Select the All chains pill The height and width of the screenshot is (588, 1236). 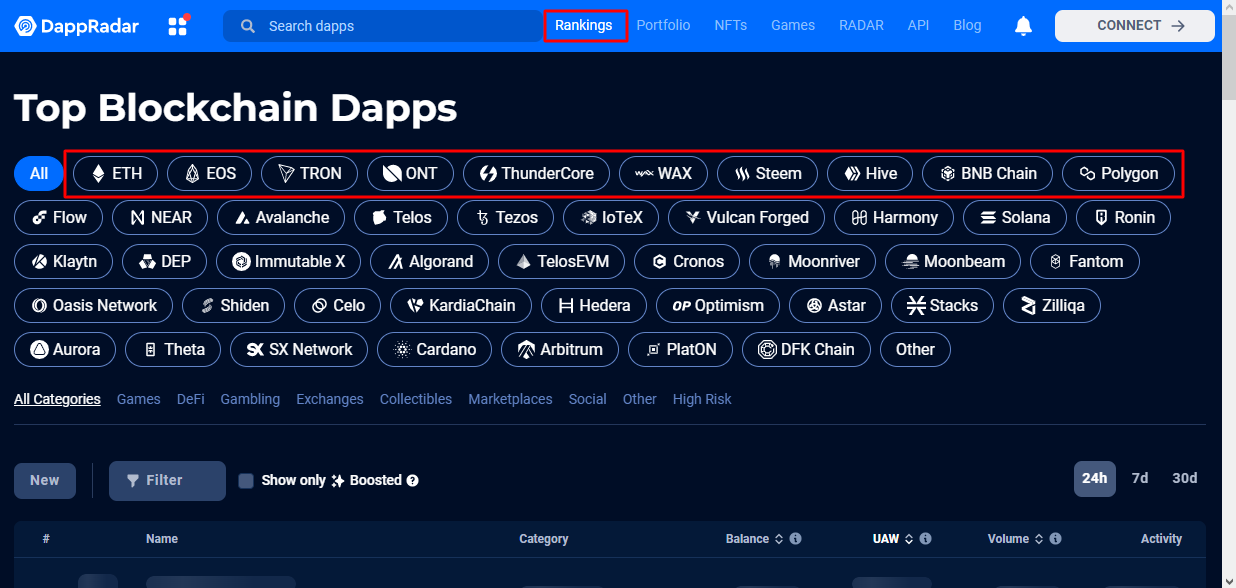tap(39, 174)
